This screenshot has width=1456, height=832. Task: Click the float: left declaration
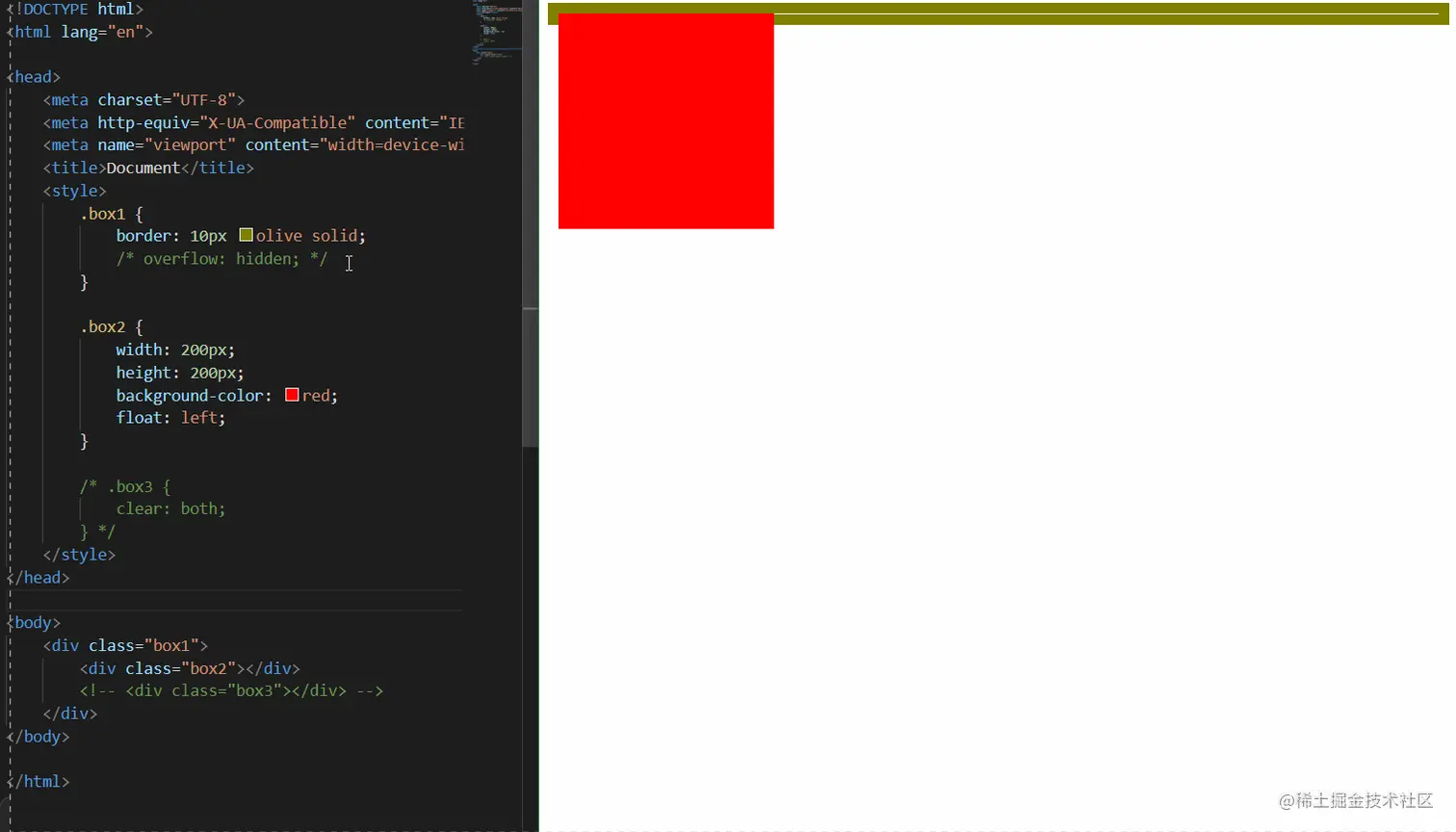click(x=169, y=417)
